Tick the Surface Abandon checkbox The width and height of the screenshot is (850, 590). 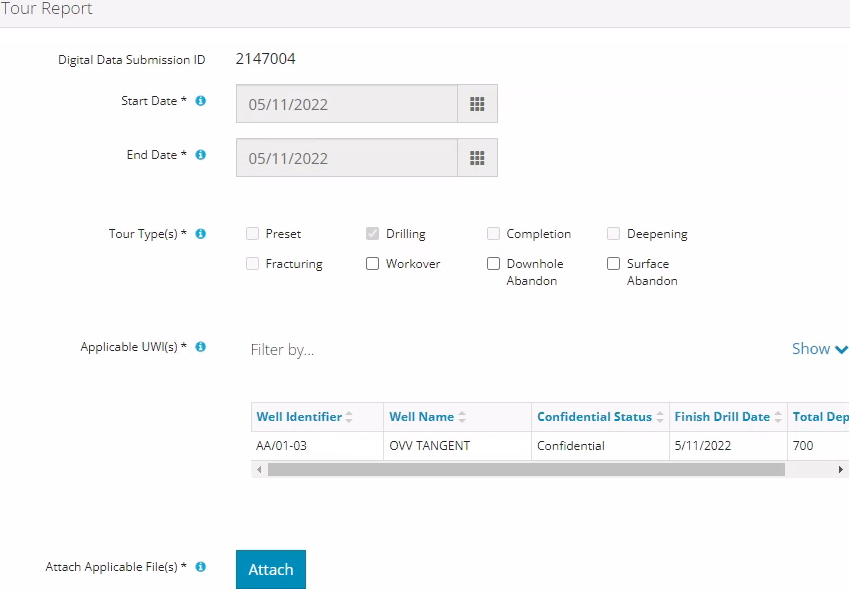click(614, 264)
